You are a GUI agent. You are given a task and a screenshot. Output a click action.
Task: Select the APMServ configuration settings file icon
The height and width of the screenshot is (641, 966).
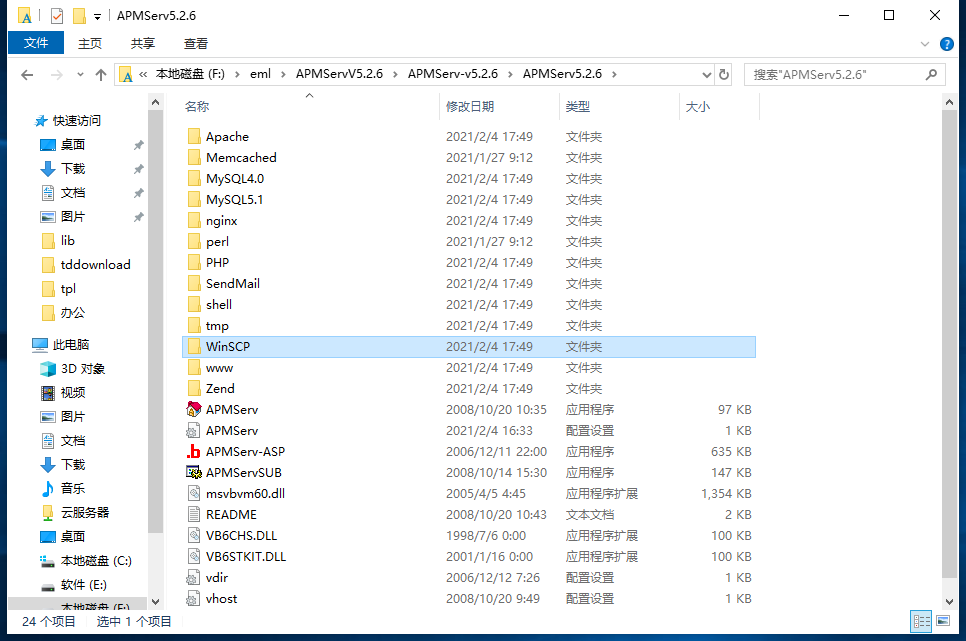tap(193, 430)
